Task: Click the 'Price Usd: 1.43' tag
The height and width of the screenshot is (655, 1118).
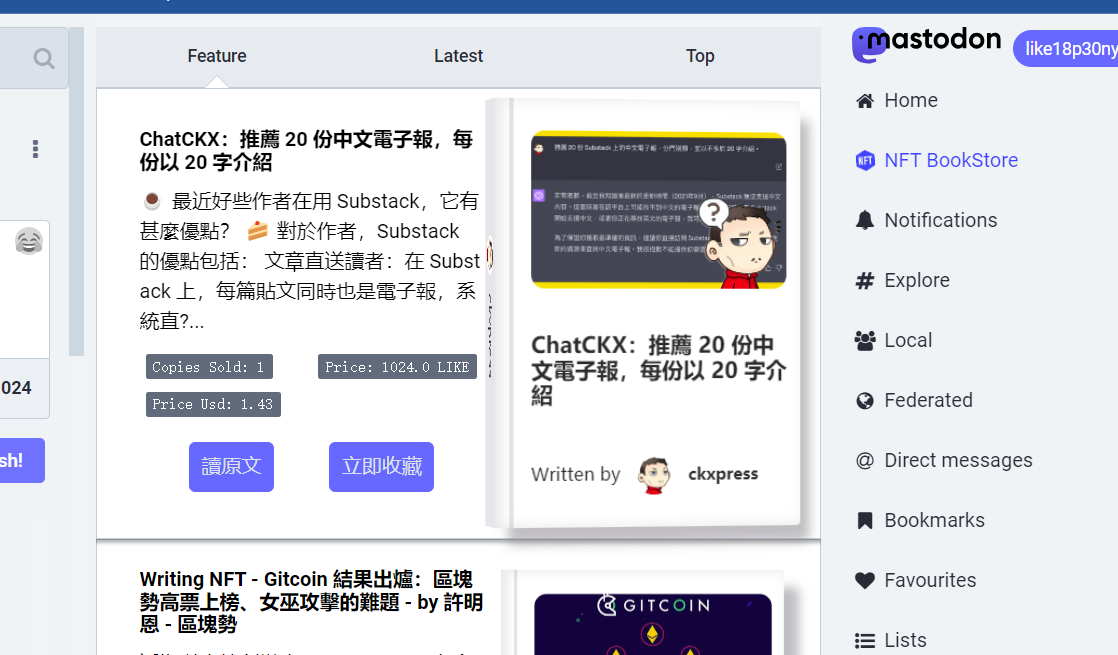Action: pyautogui.click(x=213, y=404)
